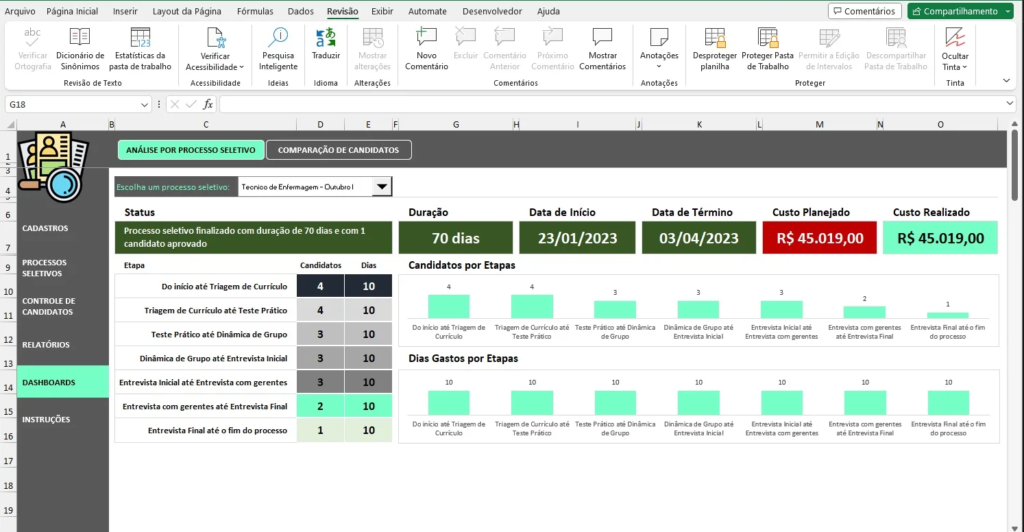Click Comparação de Candidatos button
1024x532 pixels.
[338, 150]
